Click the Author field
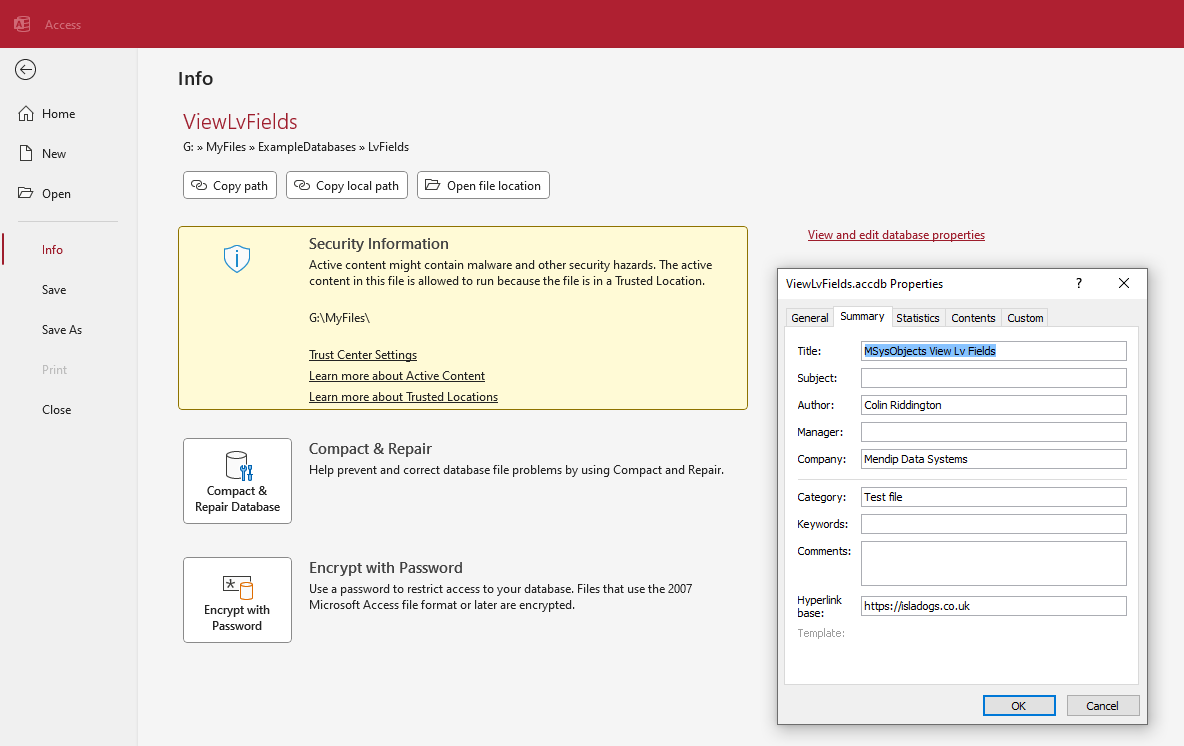The width and height of the screenshot is (1184, 746). pyautogui.click(x=994, y=405)
